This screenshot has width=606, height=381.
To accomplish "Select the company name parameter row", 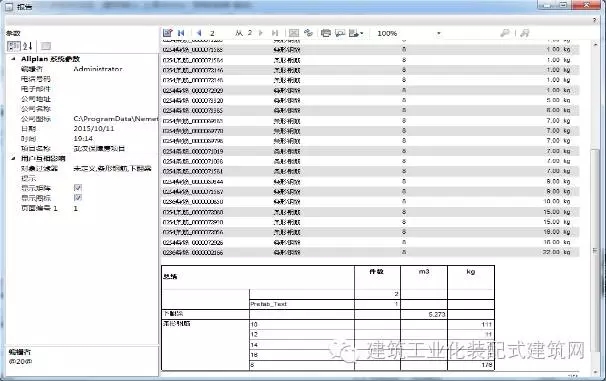I will 83,109.
